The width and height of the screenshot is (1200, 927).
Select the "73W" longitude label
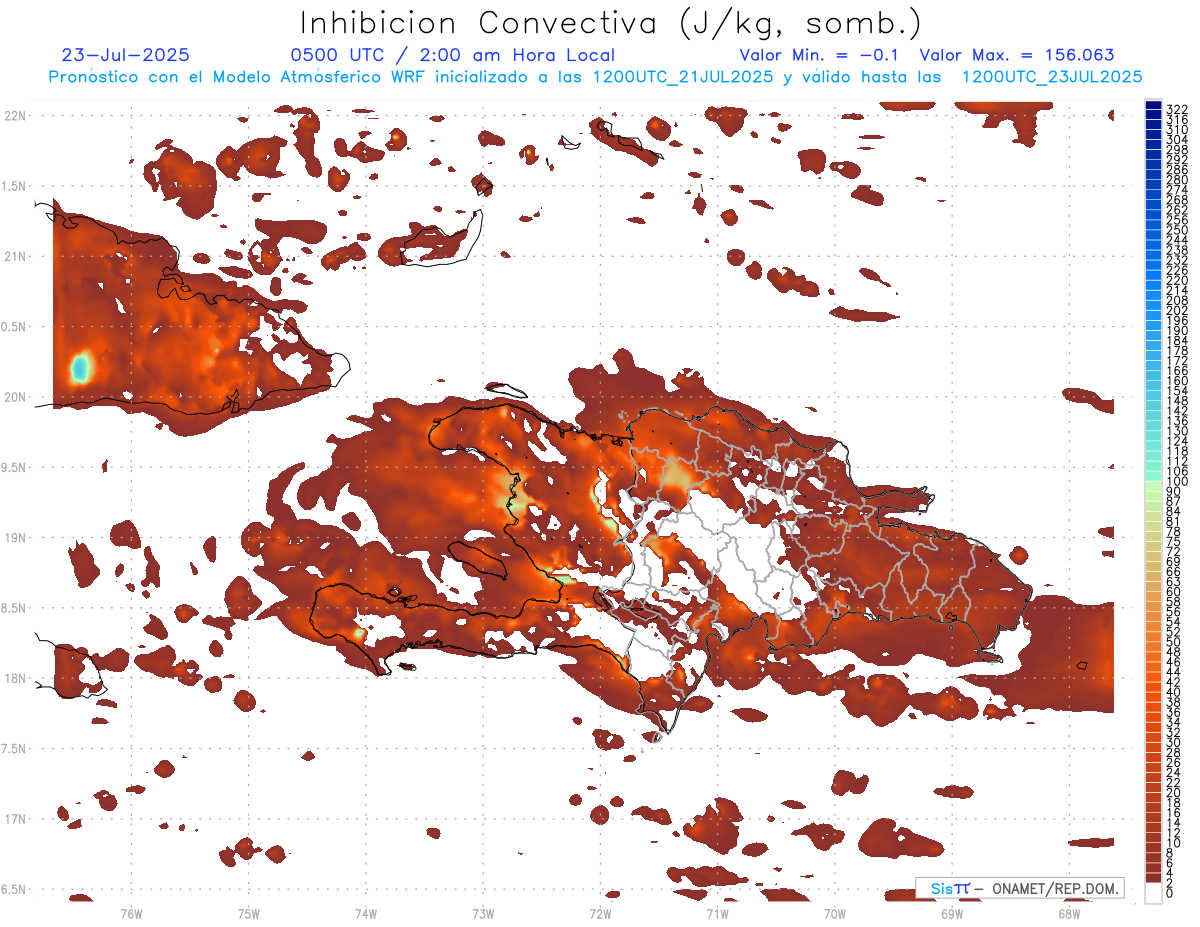[483, 913]
